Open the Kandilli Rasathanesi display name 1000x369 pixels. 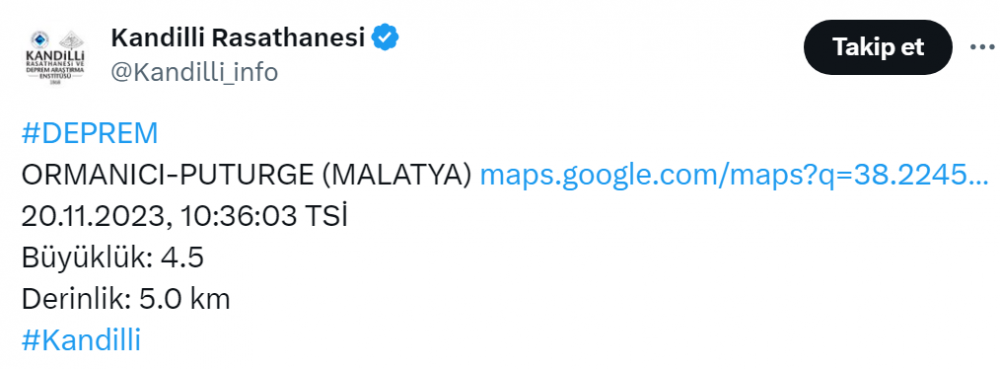coord(237,38)
